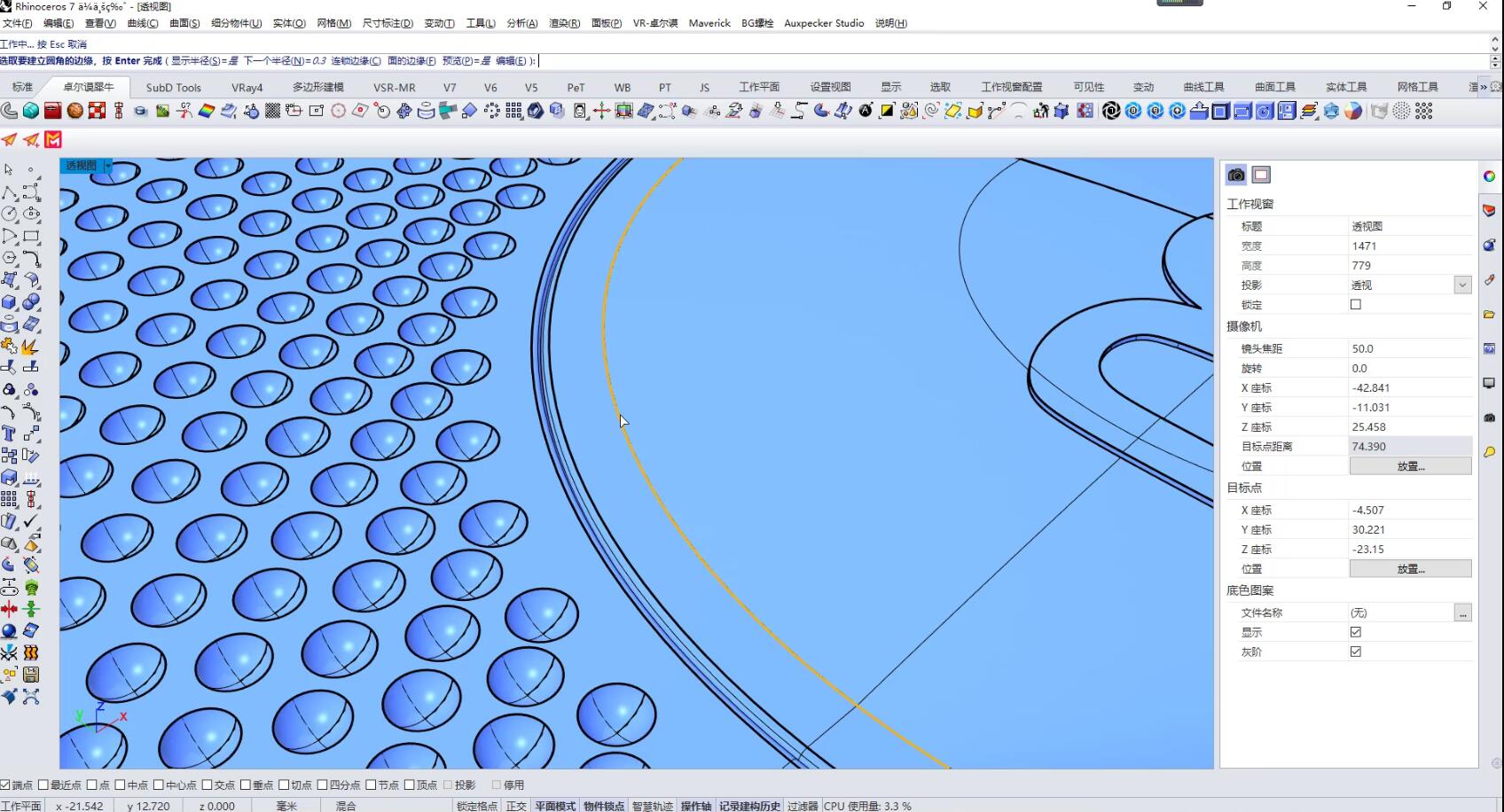Click the black aperture shutter icon
1504x812 pixels.
pyautogui.click(x=1111, y=111)
